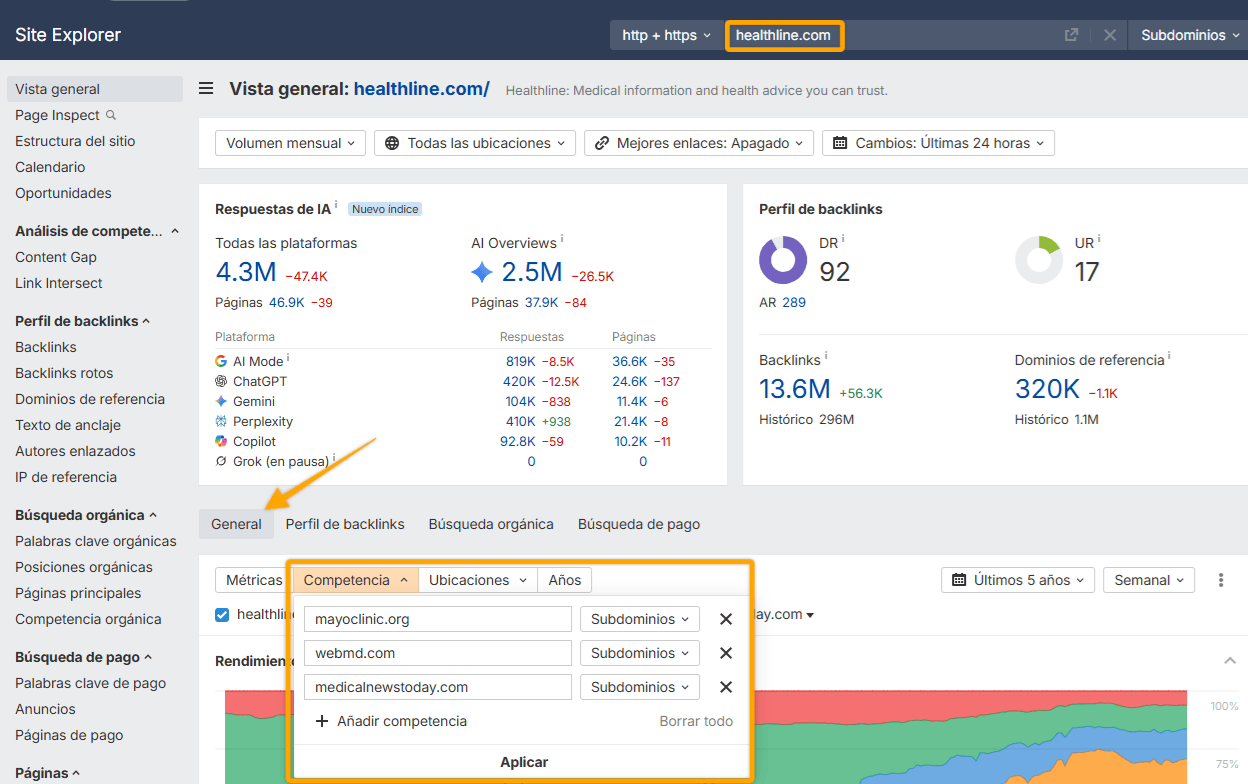The height and width of the screenshot is (784, 1248).
Task: Open the Subdominios mode dropdown in top bar
Action: [1188, 35]
